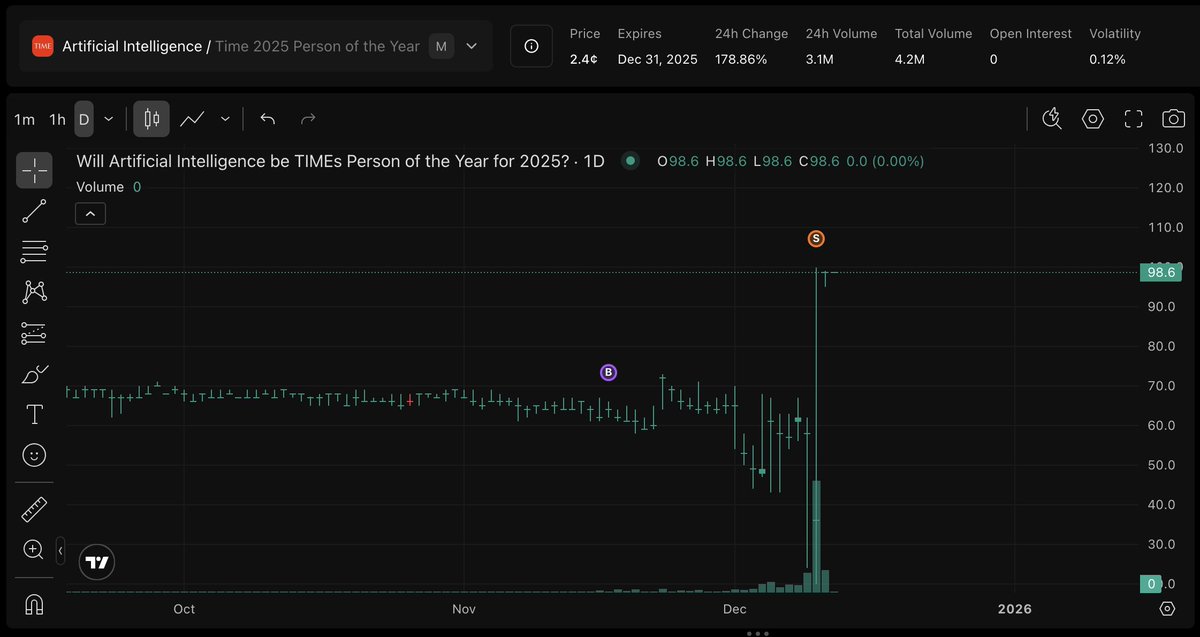Select the D daily timeframe
Screen dimensions: 1200x637
click(x=84, y=119)
